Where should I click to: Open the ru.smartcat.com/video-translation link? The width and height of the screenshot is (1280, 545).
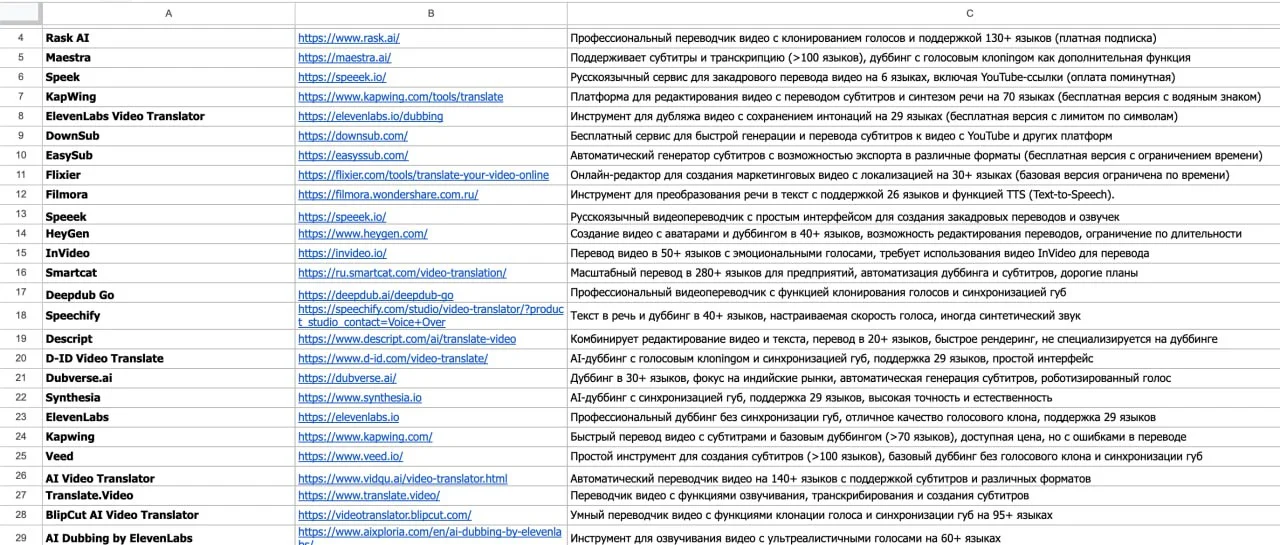coord(402,272)
